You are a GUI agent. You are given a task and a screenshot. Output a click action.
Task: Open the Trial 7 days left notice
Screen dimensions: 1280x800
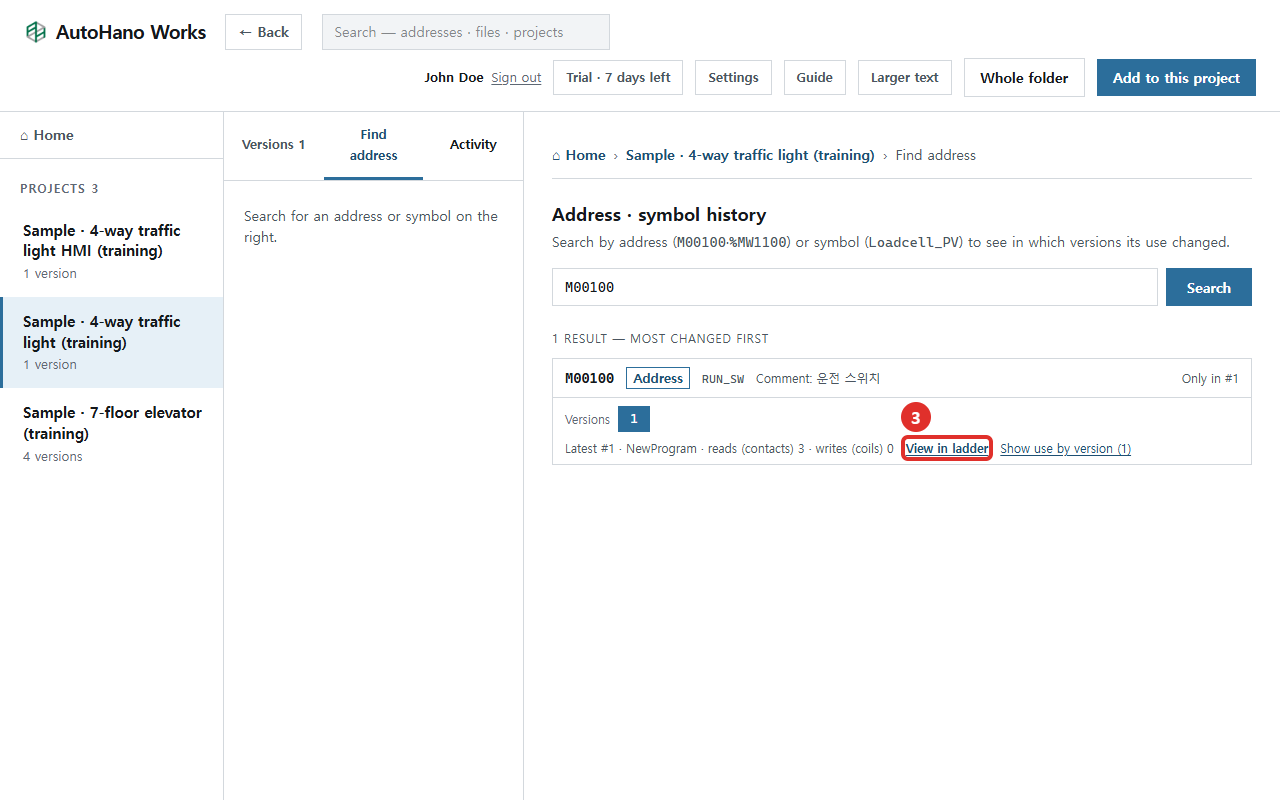[x=618, y=78]
